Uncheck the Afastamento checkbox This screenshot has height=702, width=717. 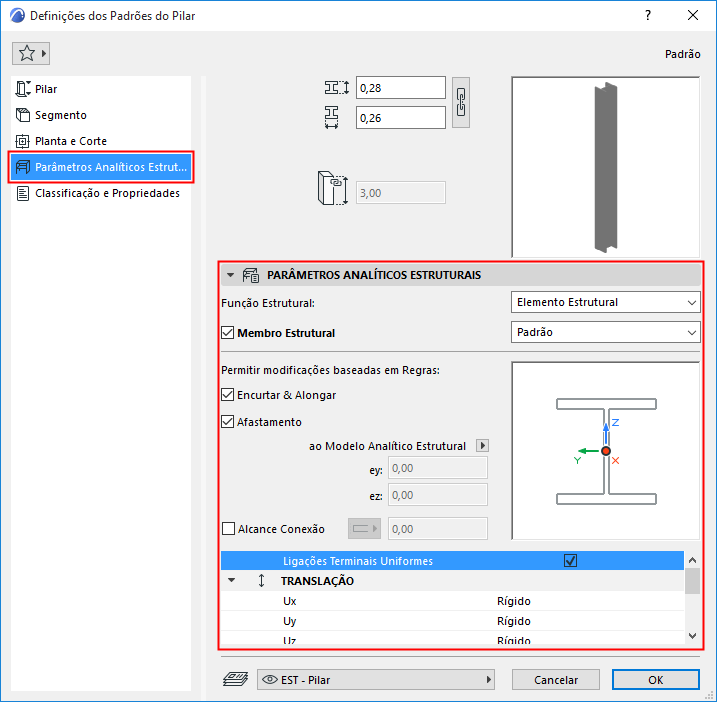click(228, 421)
